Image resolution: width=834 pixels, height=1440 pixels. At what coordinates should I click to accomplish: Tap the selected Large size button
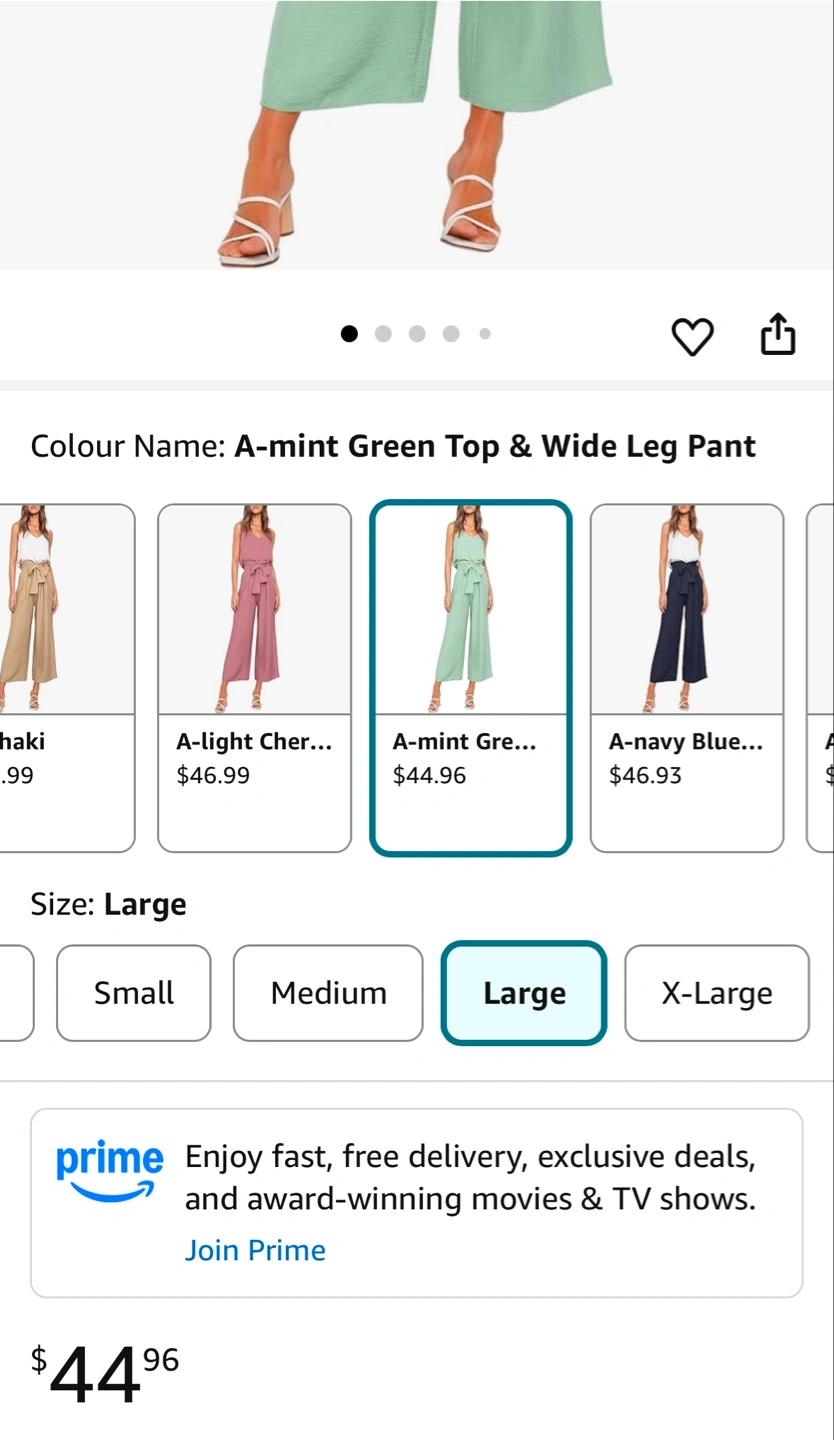click(524, 993)
